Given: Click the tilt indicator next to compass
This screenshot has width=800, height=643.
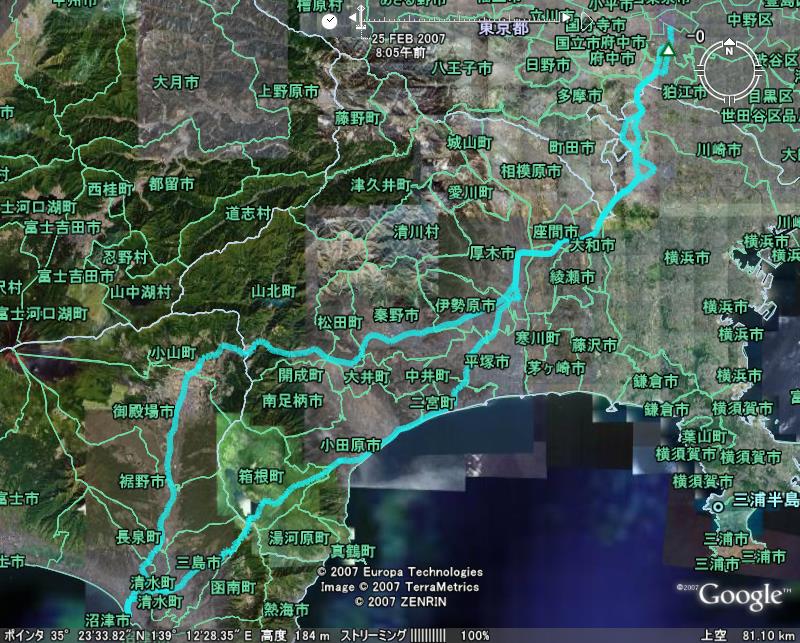Looking at the screenshot, I should [697, 37].
